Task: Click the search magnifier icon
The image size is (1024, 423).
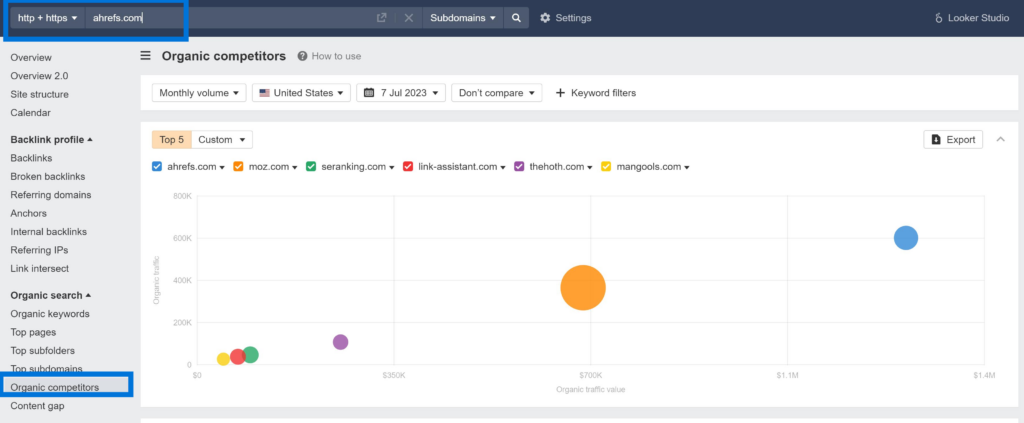Action: 516,18
